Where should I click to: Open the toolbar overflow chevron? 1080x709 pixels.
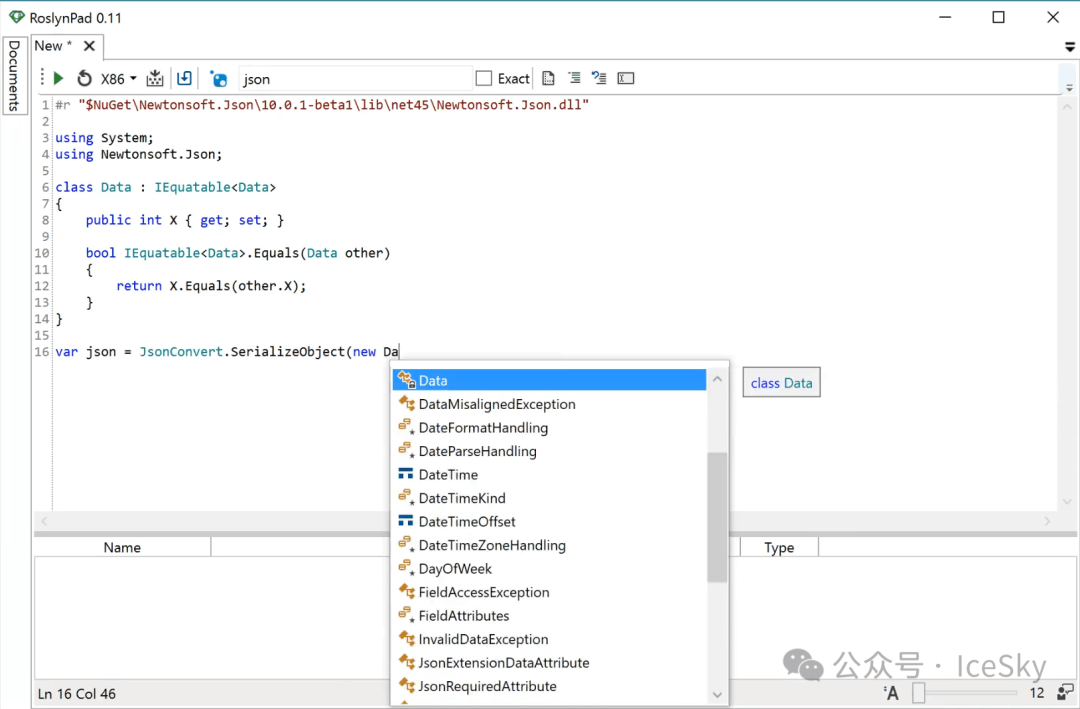(x=1069, y=88)
